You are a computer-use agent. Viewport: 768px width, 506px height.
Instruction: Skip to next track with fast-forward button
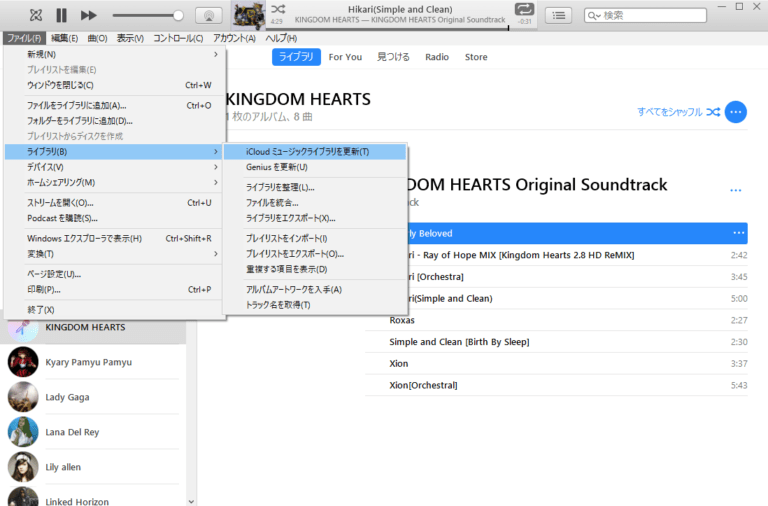pos(89,15)
